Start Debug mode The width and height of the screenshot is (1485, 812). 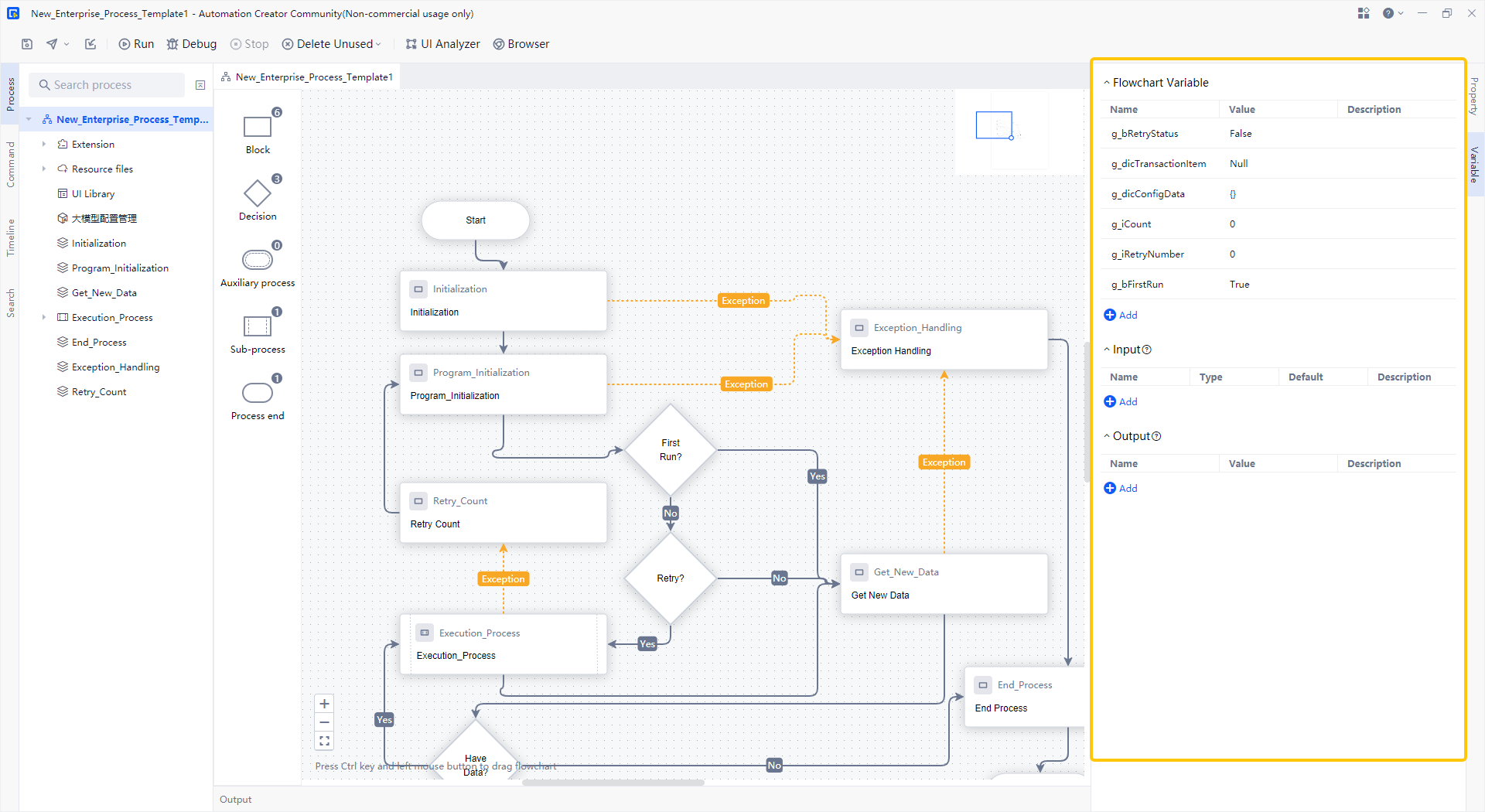click(191, 44)
